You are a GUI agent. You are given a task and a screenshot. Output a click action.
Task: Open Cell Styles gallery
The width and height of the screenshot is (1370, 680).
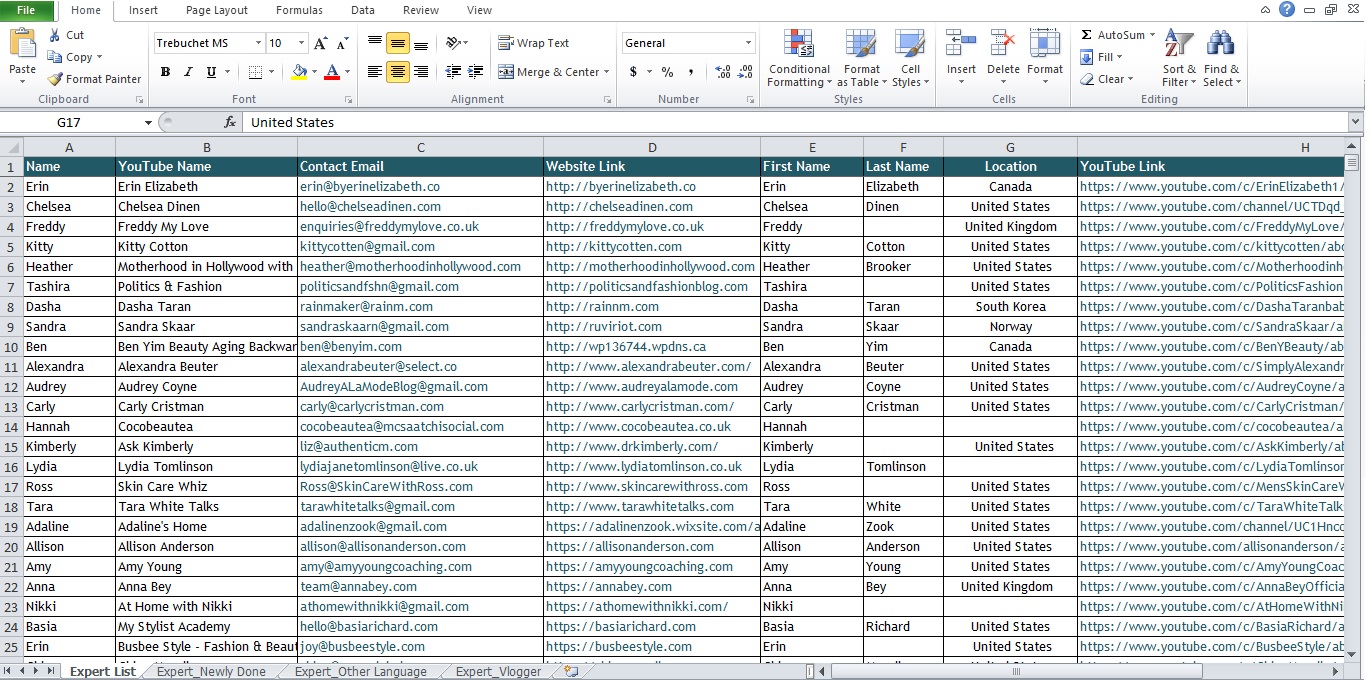tap(911, 58)
